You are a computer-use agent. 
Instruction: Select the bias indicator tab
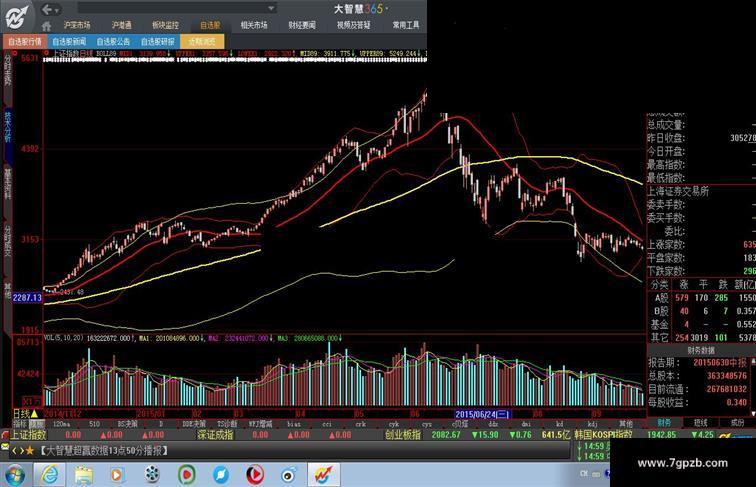294,424
